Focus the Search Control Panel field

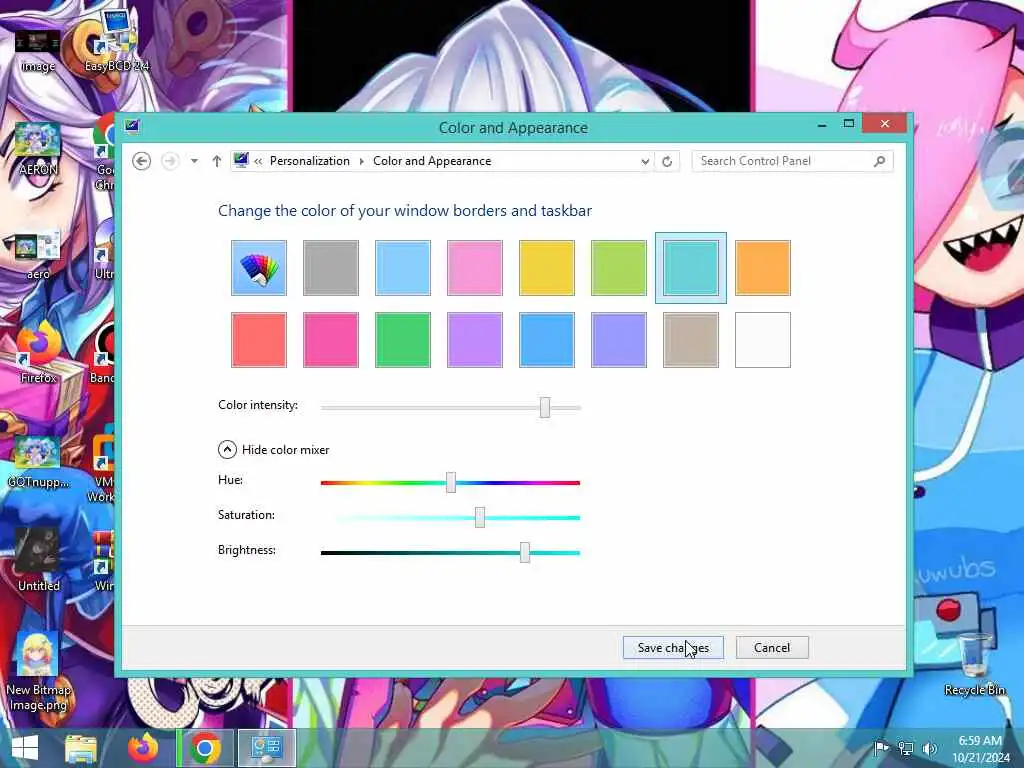(792, 161)
